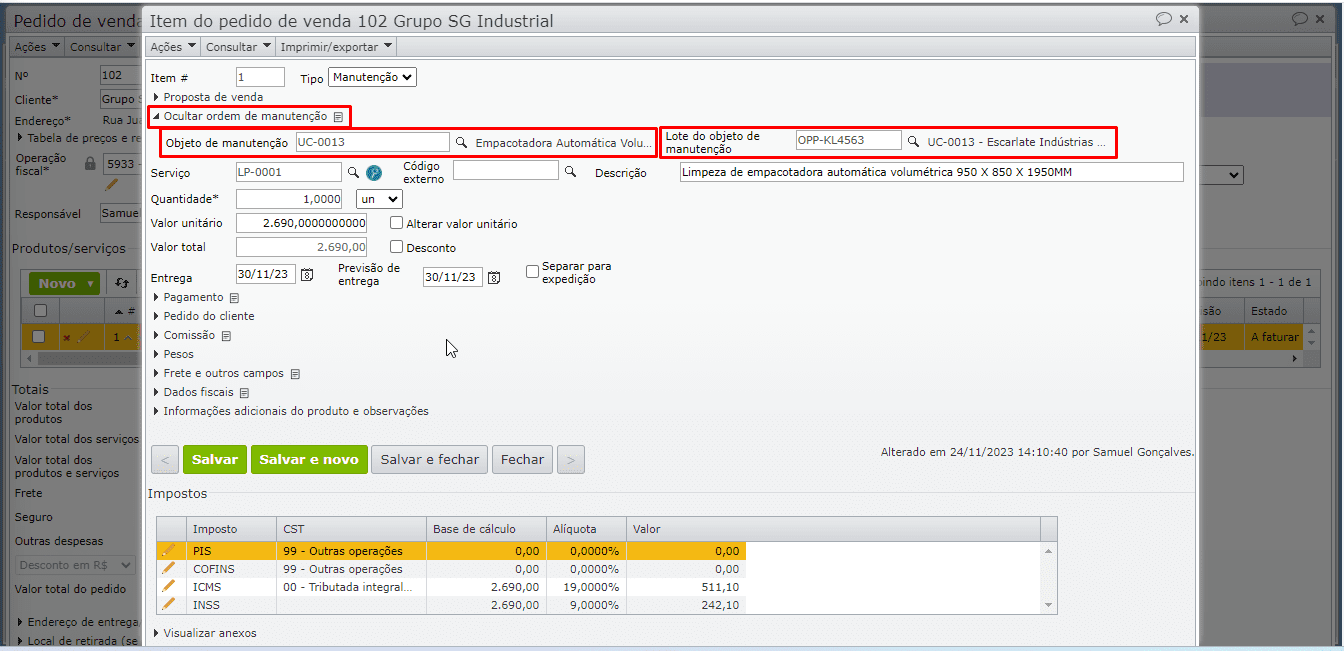Click the Valor unitário input field
1344x651 pixels.
pos(302,223)
